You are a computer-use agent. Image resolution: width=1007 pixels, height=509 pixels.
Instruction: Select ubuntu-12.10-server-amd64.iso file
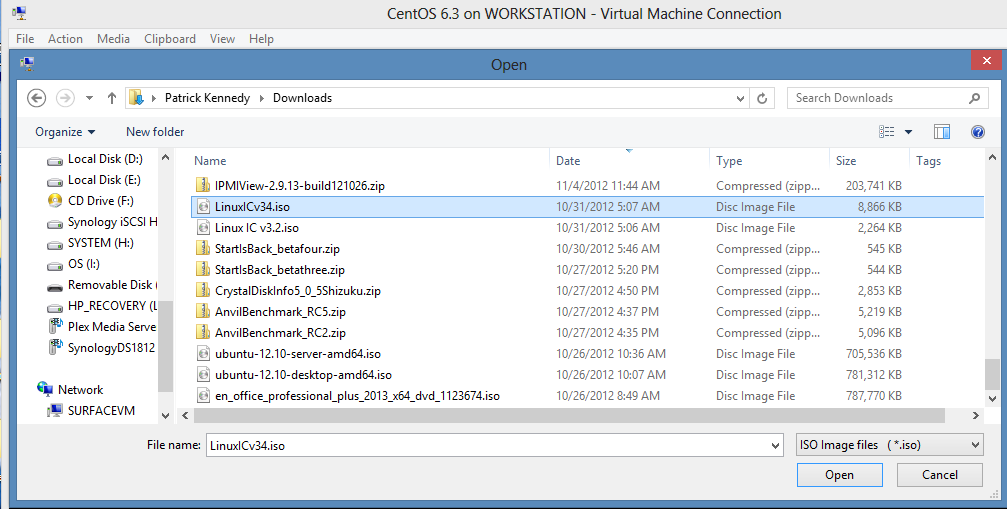(x=297, y=354)
